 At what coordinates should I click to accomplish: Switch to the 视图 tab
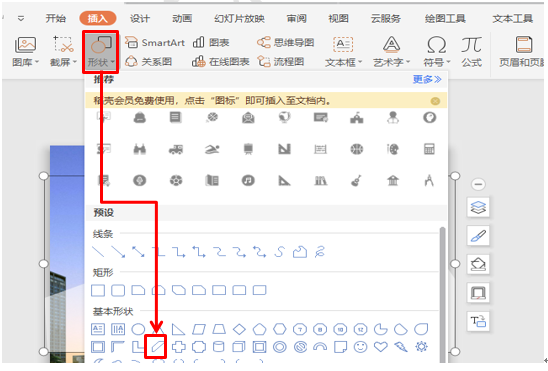coord(338,19)
